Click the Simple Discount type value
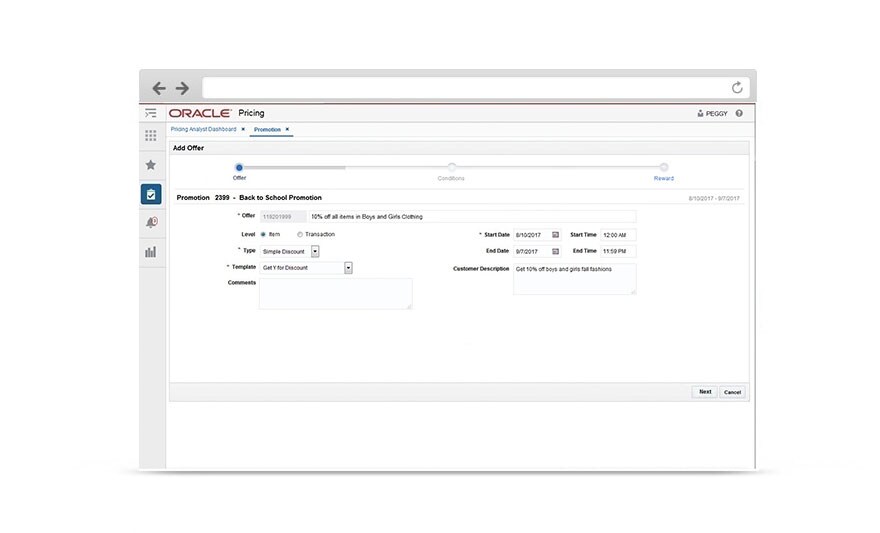Image resolution: width=880 pixels, height=533 pixels. click(x=285, y=251)
